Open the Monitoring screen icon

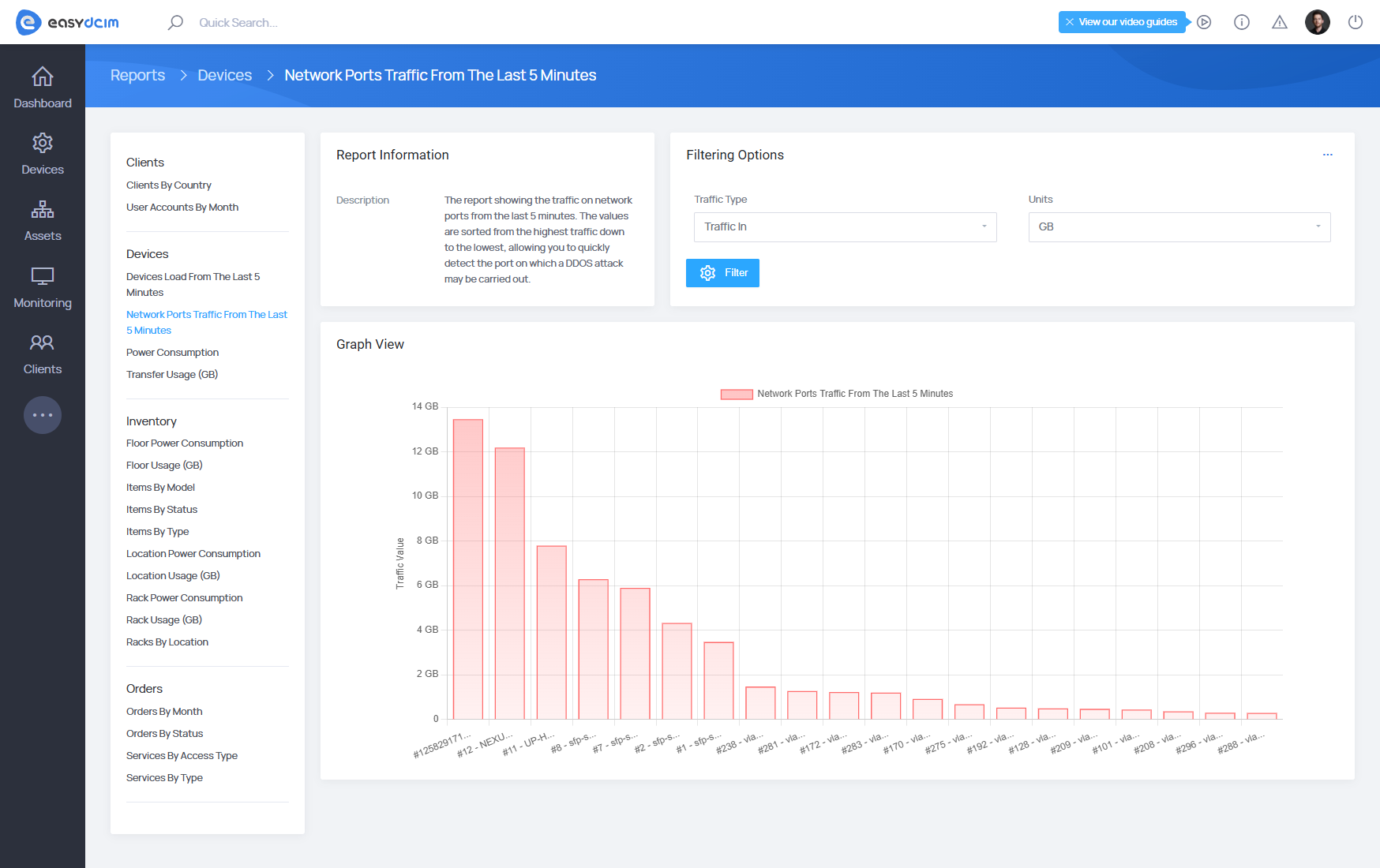point(43,276)
